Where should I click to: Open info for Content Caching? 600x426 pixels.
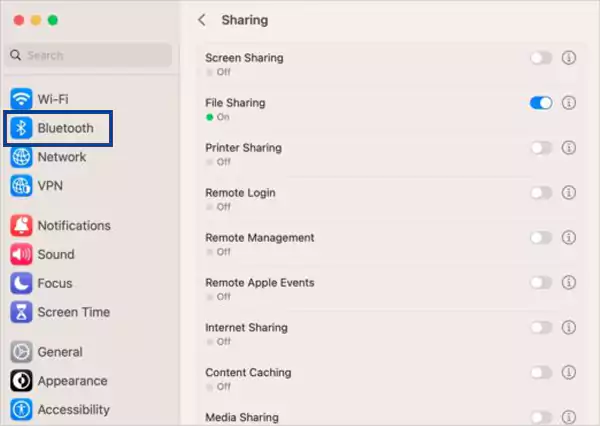(x=569, y=372)
